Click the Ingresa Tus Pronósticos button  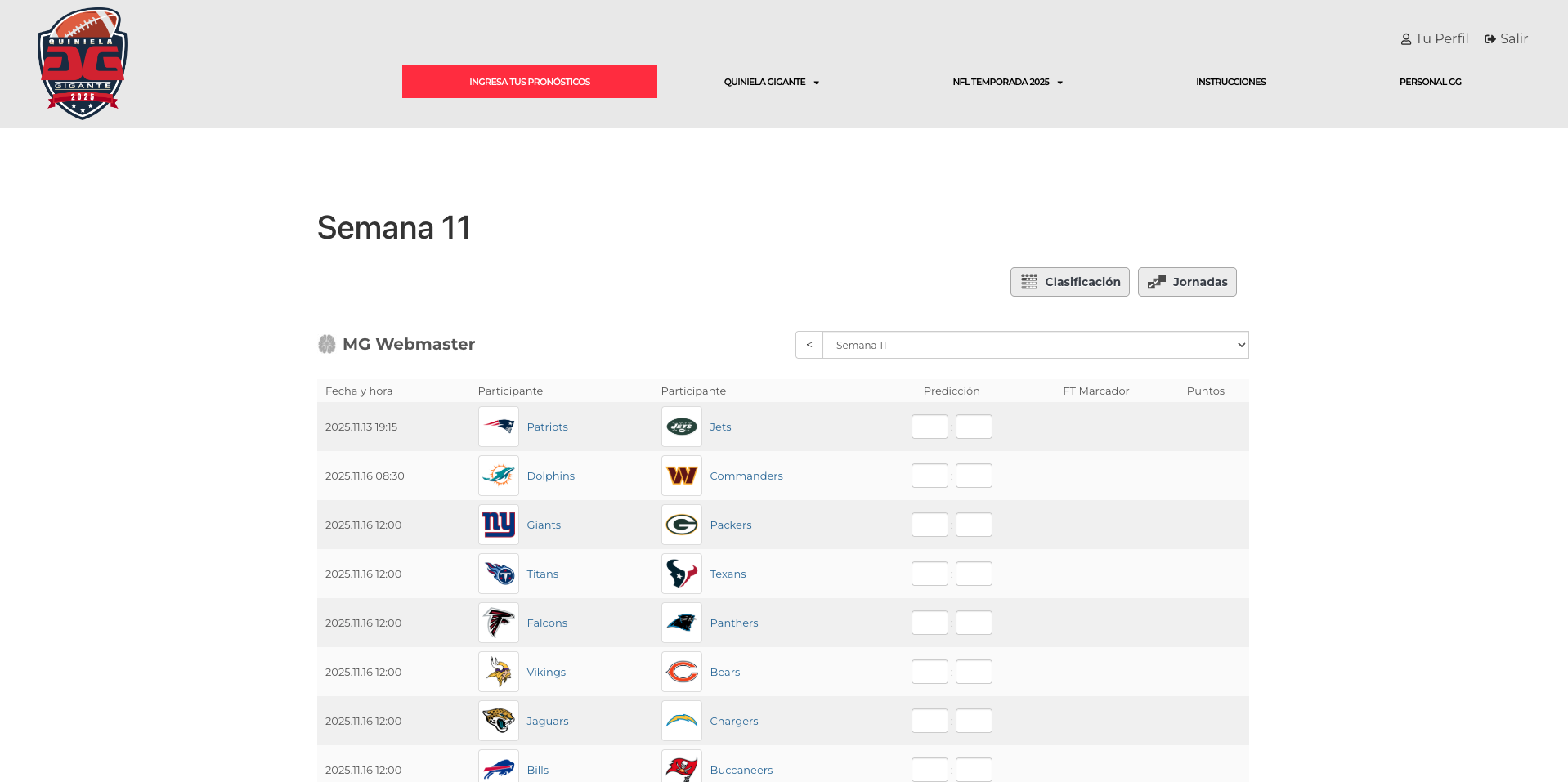pos(530,82)
